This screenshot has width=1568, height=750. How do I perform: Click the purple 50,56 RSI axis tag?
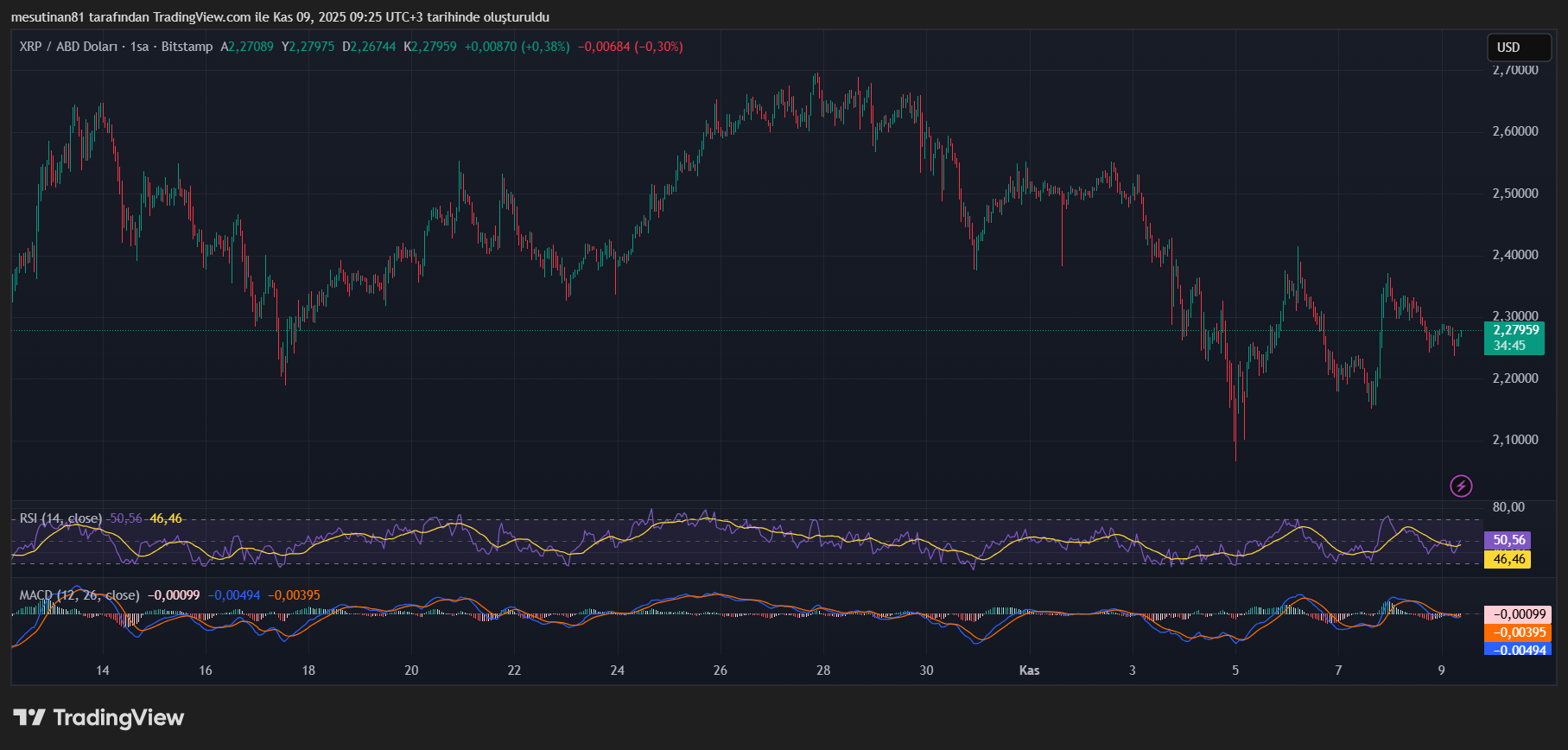[x=1508, y=540]
